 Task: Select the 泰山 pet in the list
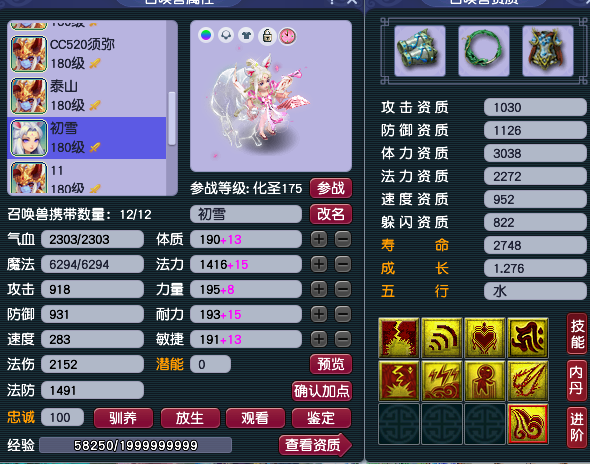(87, 96)
